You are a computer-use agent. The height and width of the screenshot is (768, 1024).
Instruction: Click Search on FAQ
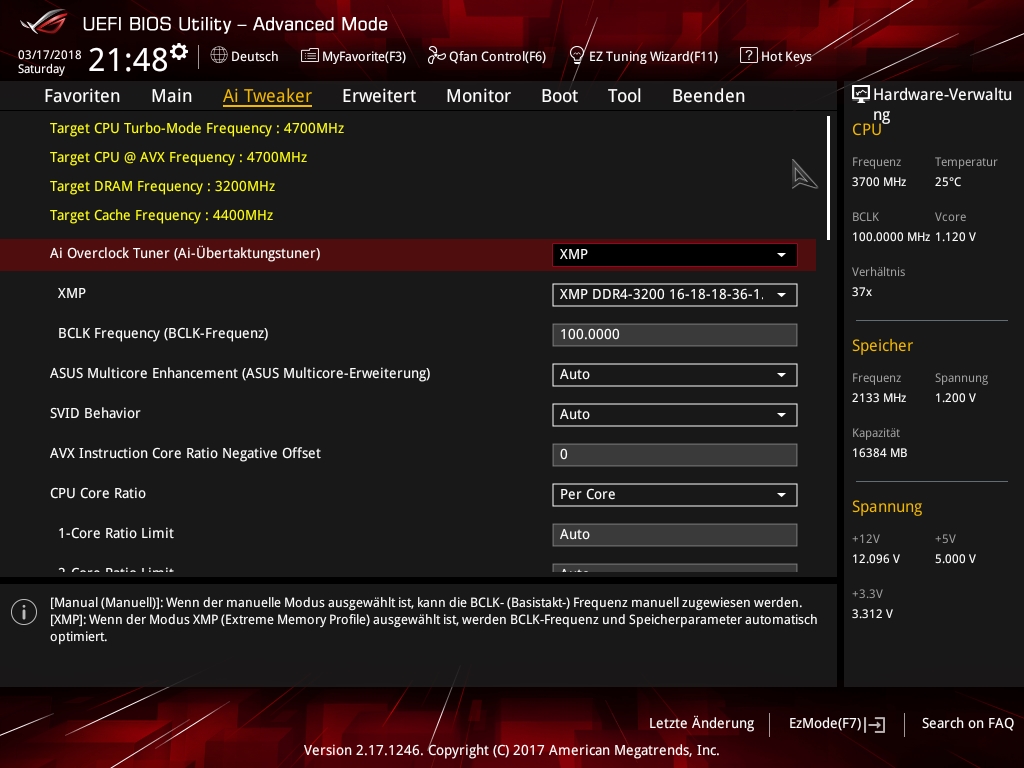tap(968, 724)
